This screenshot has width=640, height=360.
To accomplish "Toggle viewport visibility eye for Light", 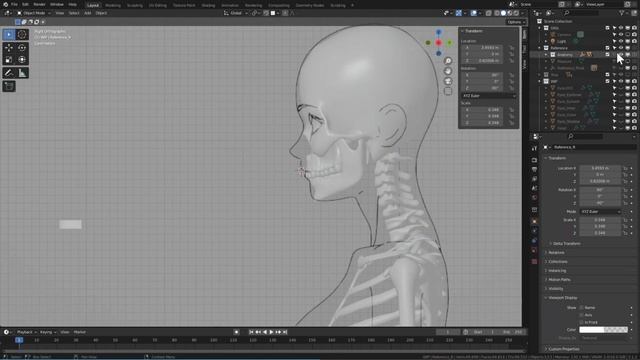I will pos(621,41).
